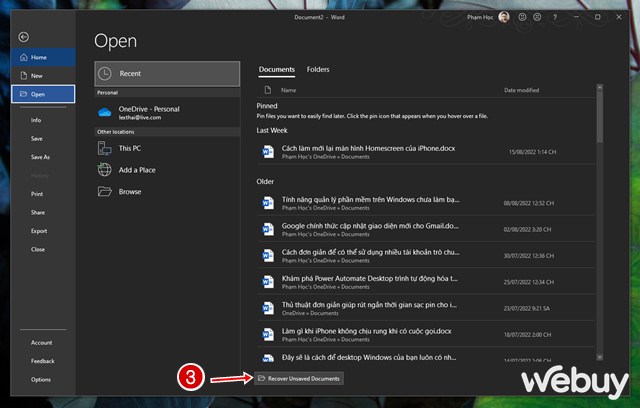Viewport: 640px width, 408px height.
Task: Click the Add a Place icon
Action: point(106,169)
